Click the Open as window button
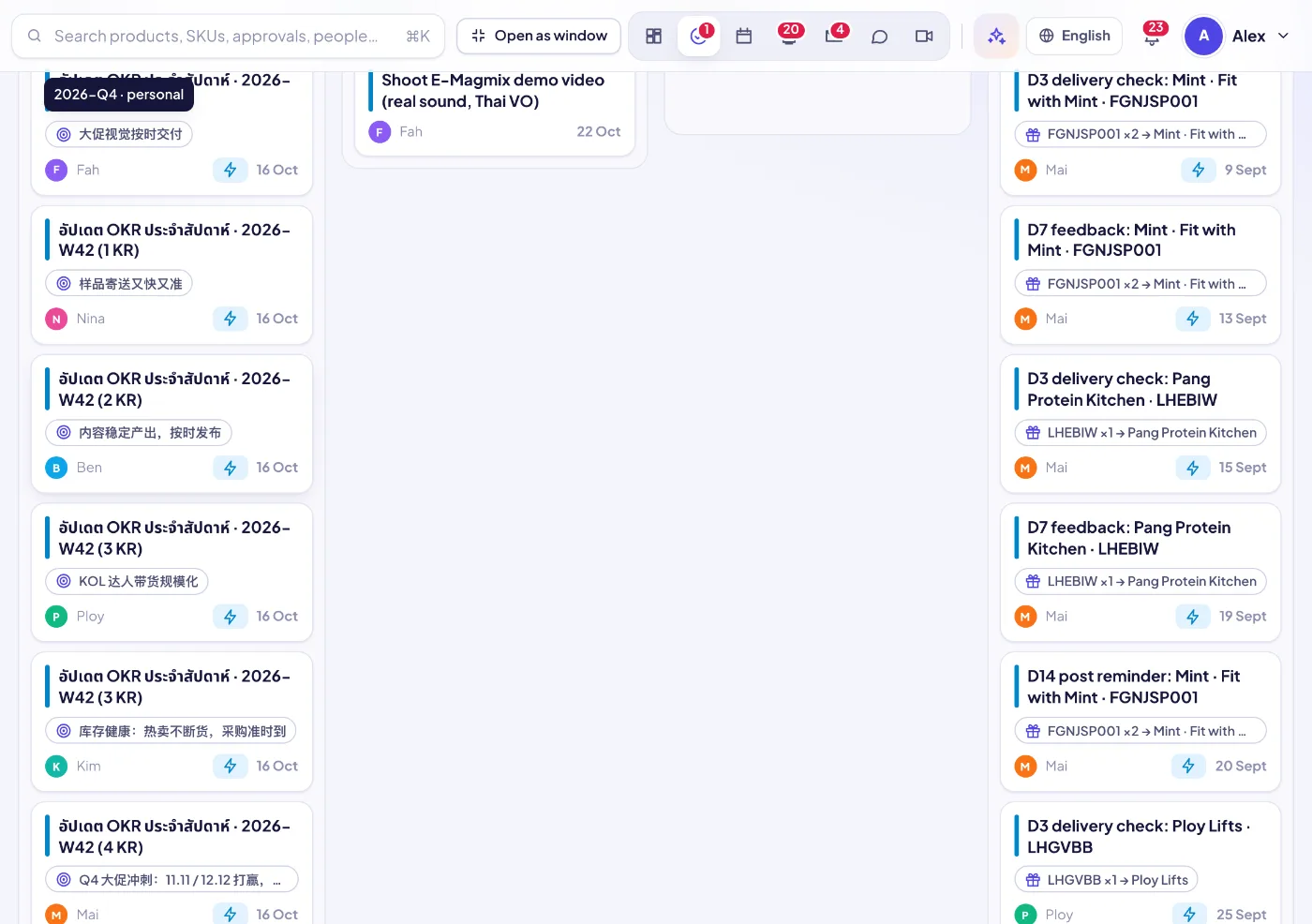 (539, 36)
